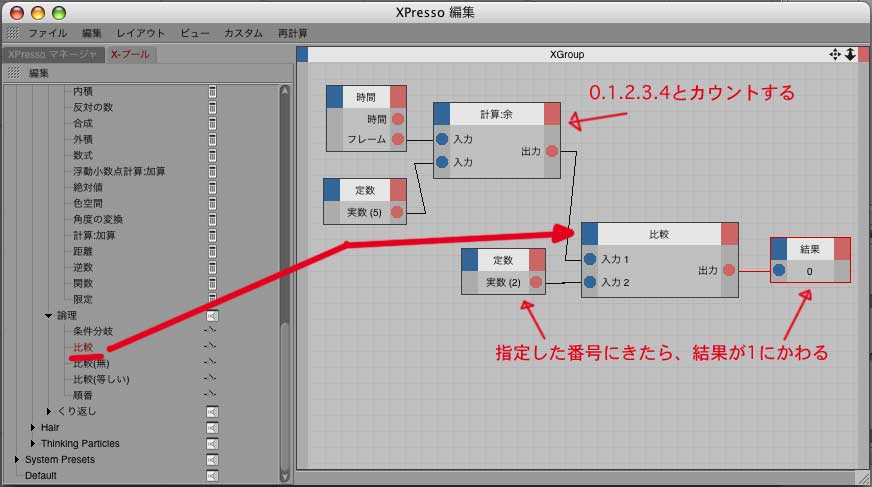Image resolution: width=872 pixels, height=487 pixels.
Task: Expand the Thinking Particles group
Action: click(x=32, y=444)
